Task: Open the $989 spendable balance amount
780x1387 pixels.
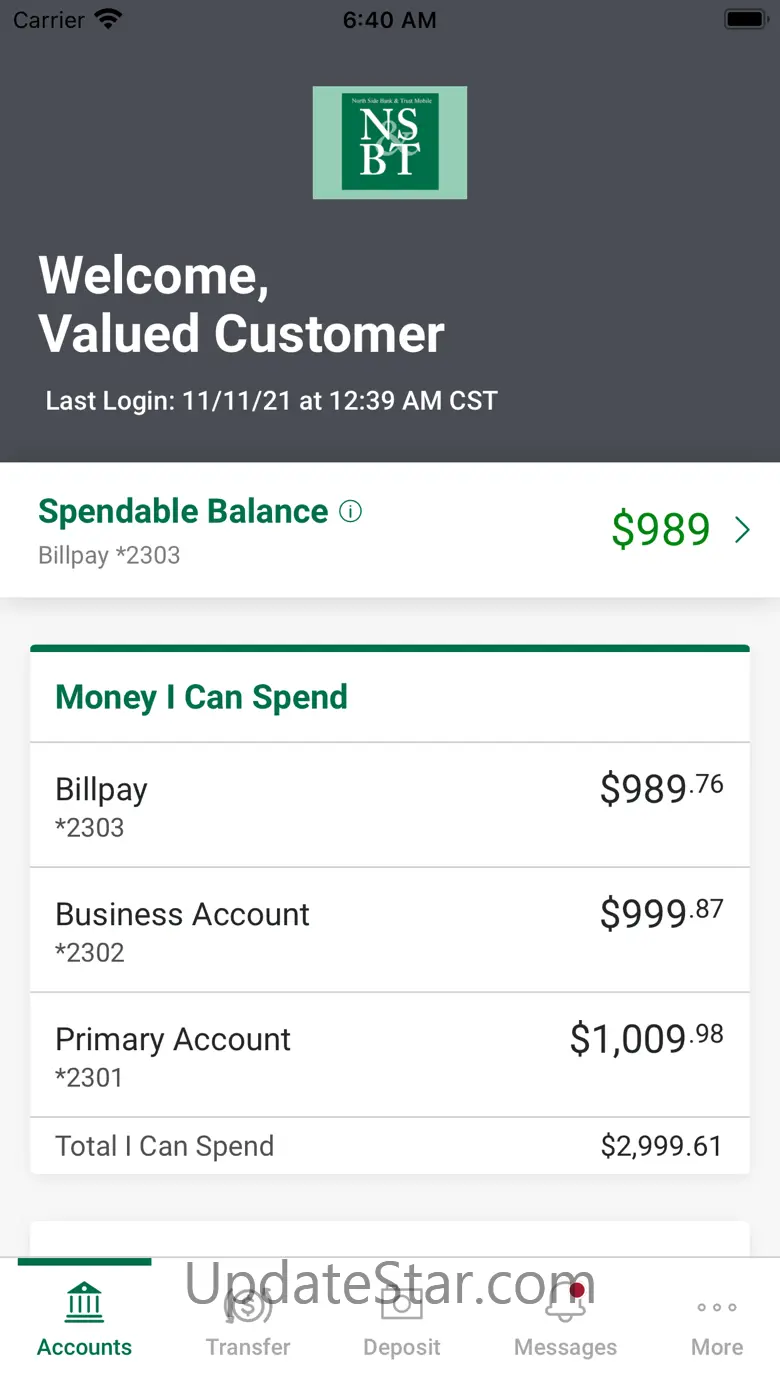Action: (661, 529)
